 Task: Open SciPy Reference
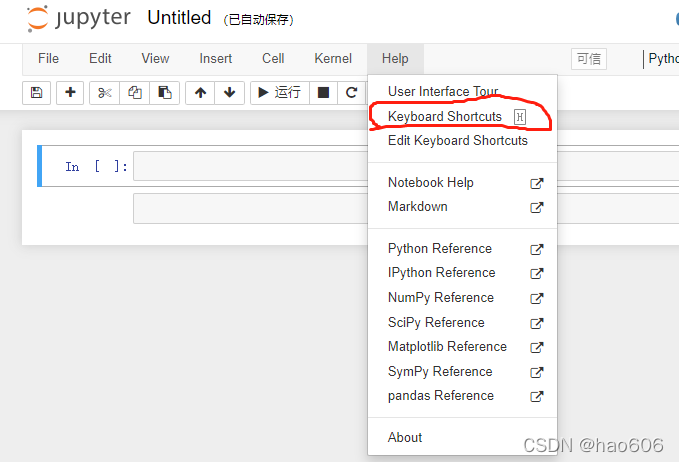tap(462, 323)
